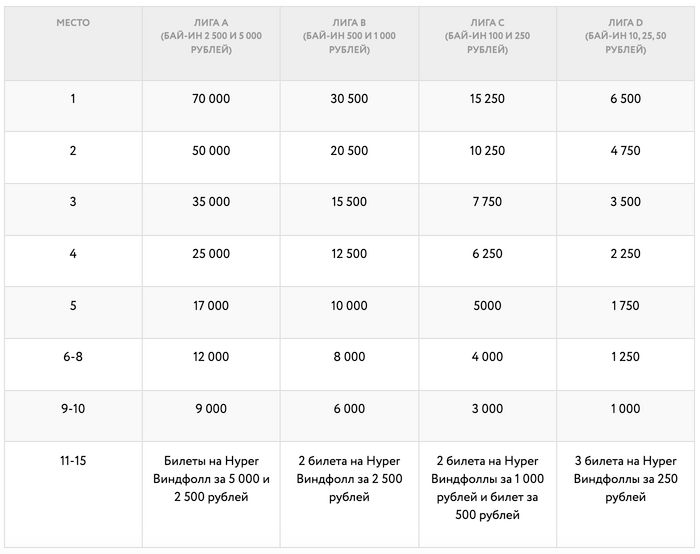Select the 8 000 prize cell
The height and width of the screenshot is (554, 700).
348,357
